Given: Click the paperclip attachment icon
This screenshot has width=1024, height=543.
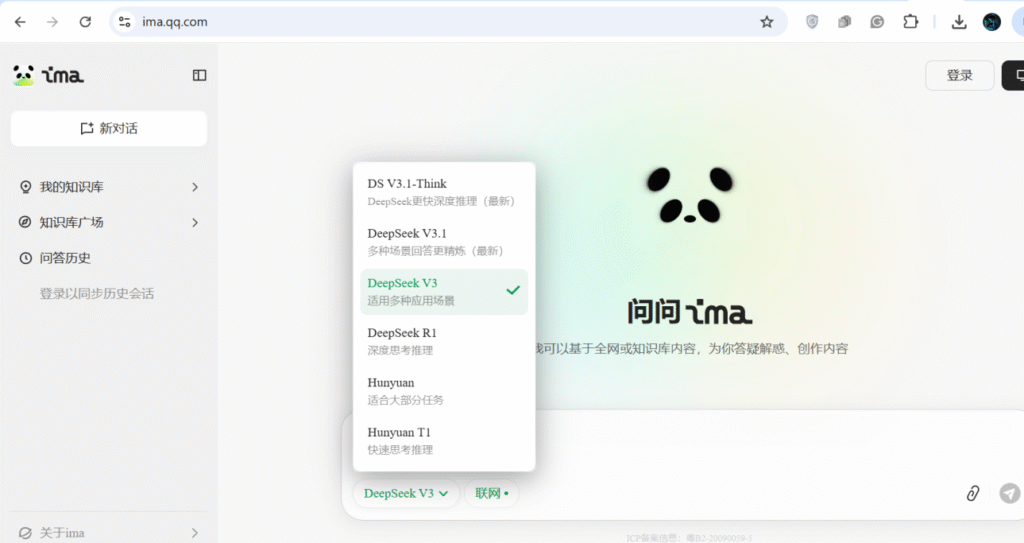Looking at the screenshot, I should click(x=972, y=493).
